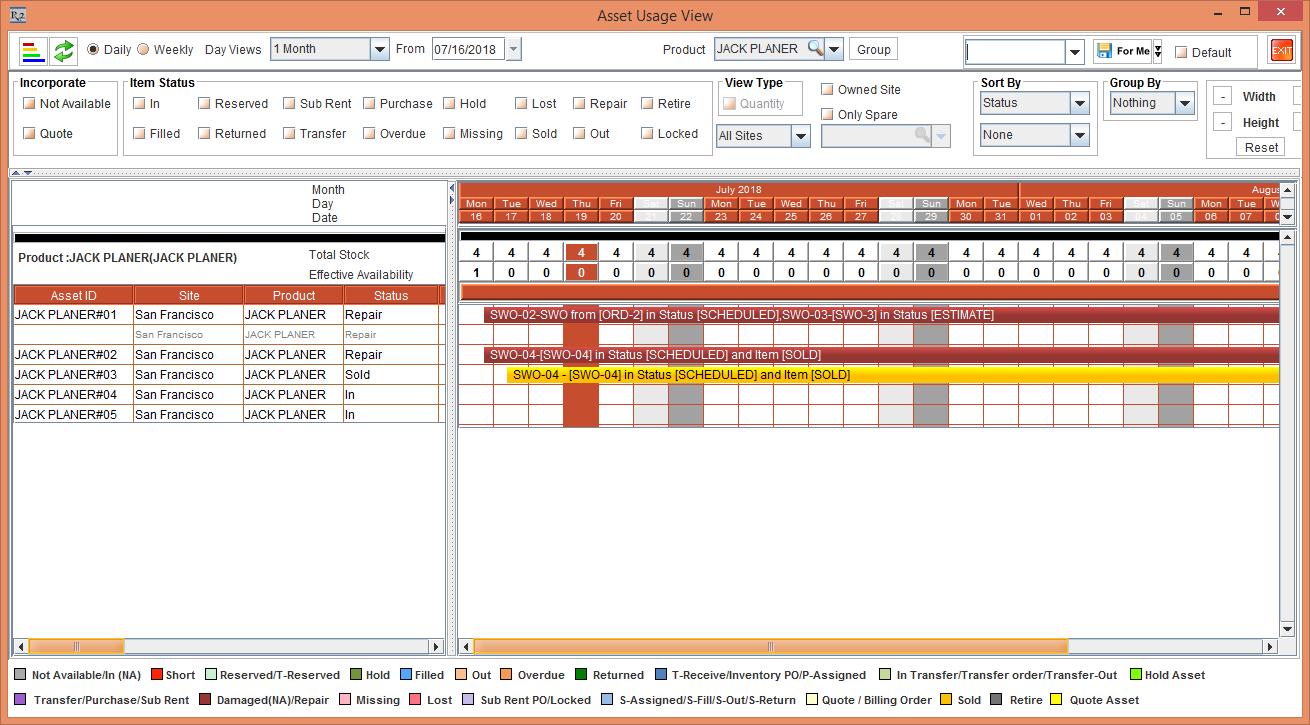Screen dimensions: 1310x725
Task: Click the For Me save icon
Action: [x=1103, y=51]
